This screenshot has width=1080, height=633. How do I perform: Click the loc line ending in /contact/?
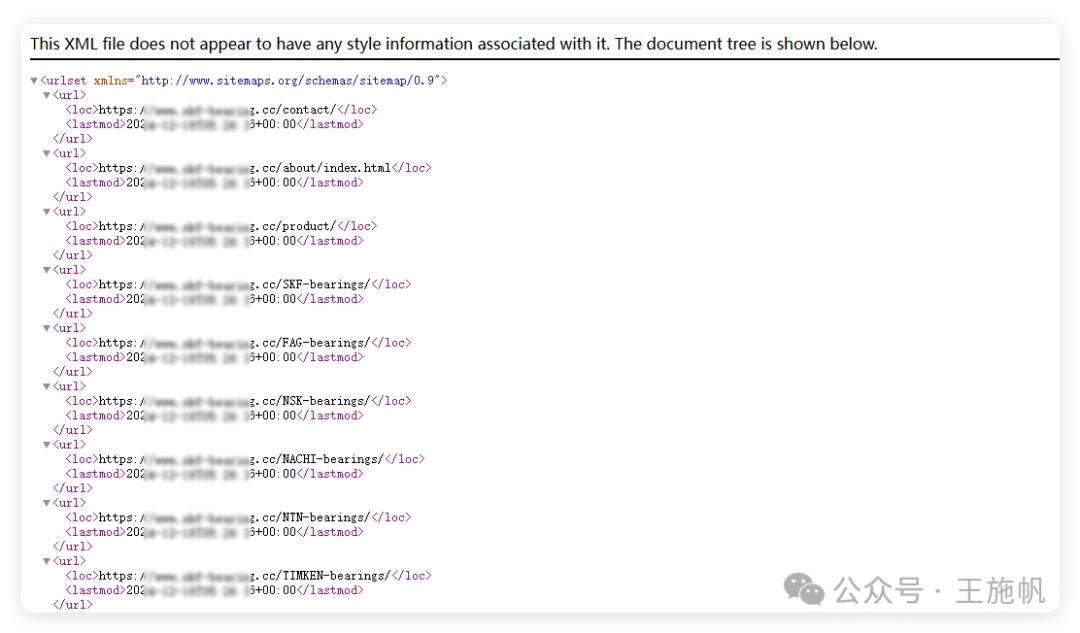pos(221,110)
